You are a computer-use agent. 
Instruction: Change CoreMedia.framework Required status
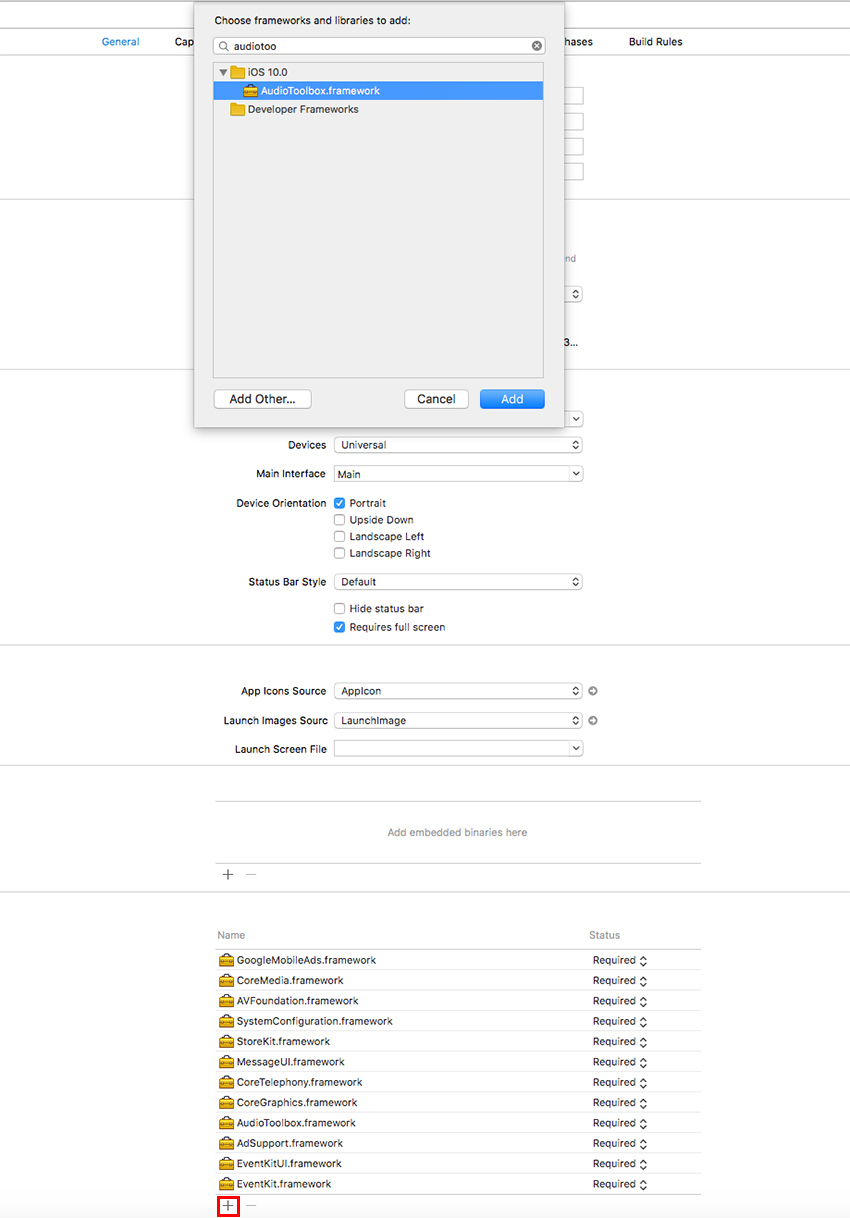click(620, 981)
